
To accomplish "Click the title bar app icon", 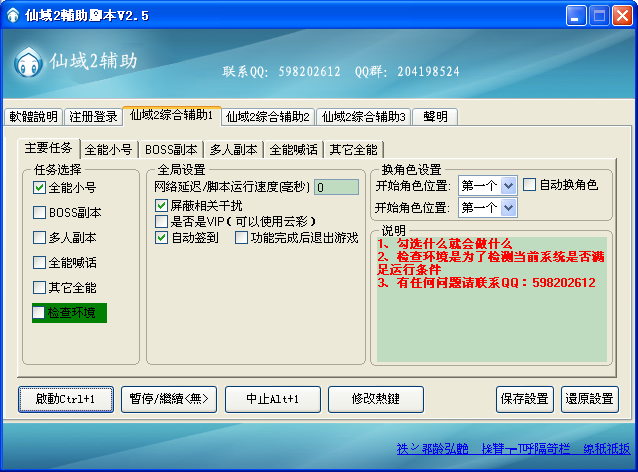I will pos(13,15).
